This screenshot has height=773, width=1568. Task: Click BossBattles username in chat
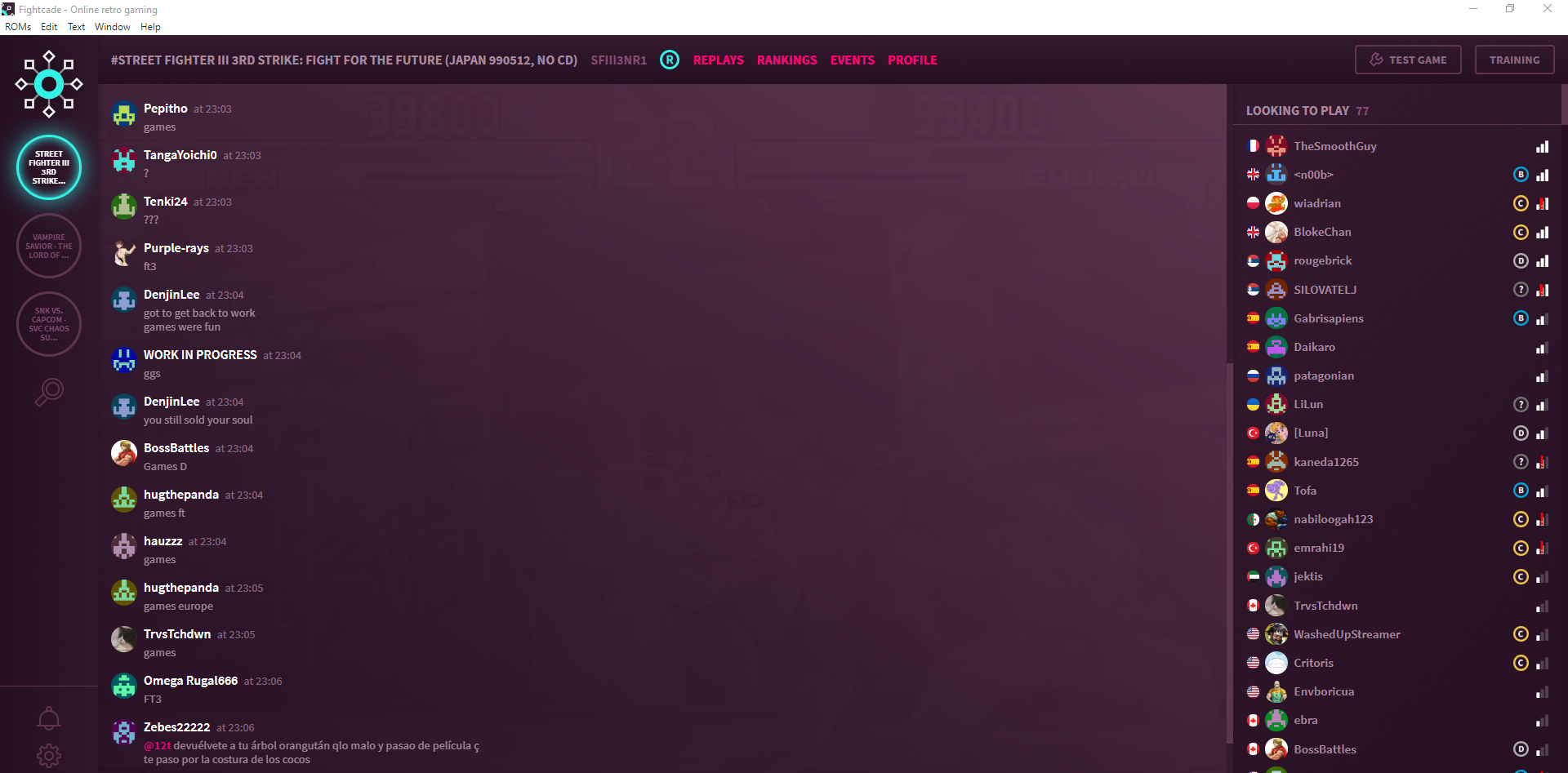[176, 448]
